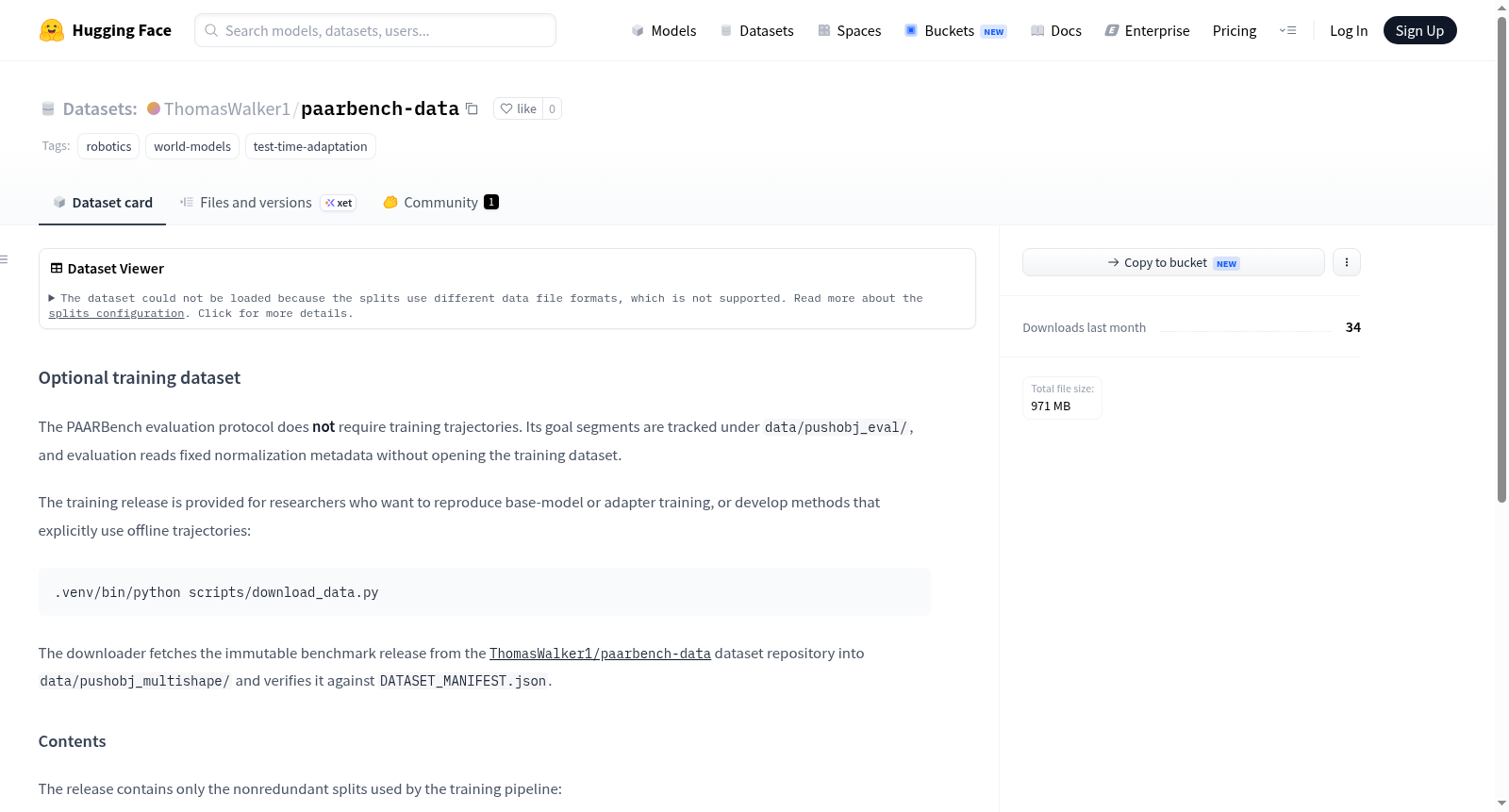Click the Log In link

(x=1349, y=30)
